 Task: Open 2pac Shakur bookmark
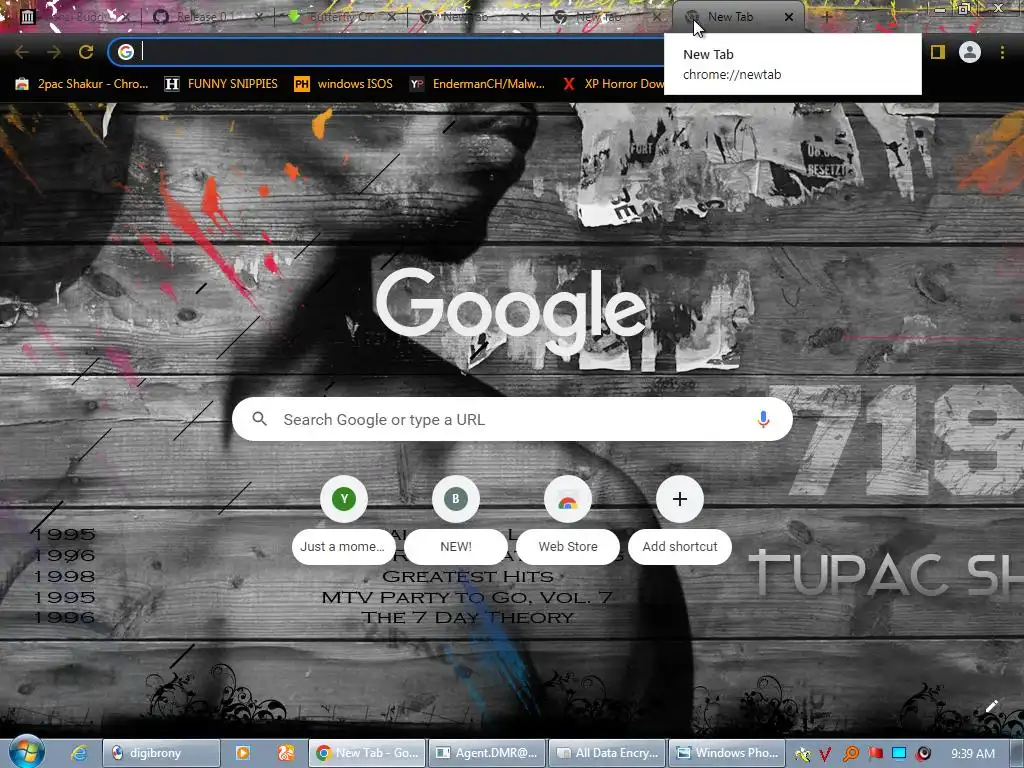tap(82, 84)
